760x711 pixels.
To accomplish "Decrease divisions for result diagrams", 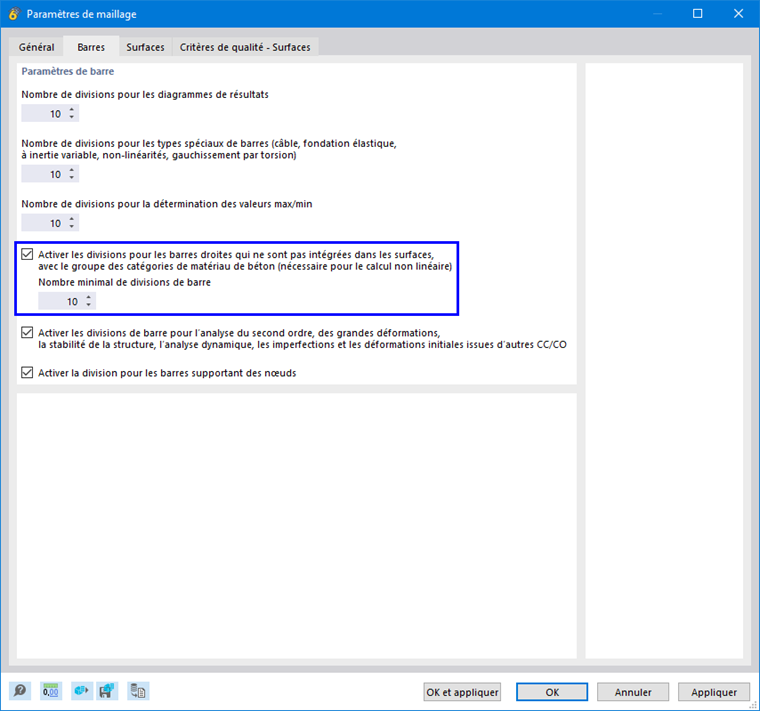I will point(72,117).
